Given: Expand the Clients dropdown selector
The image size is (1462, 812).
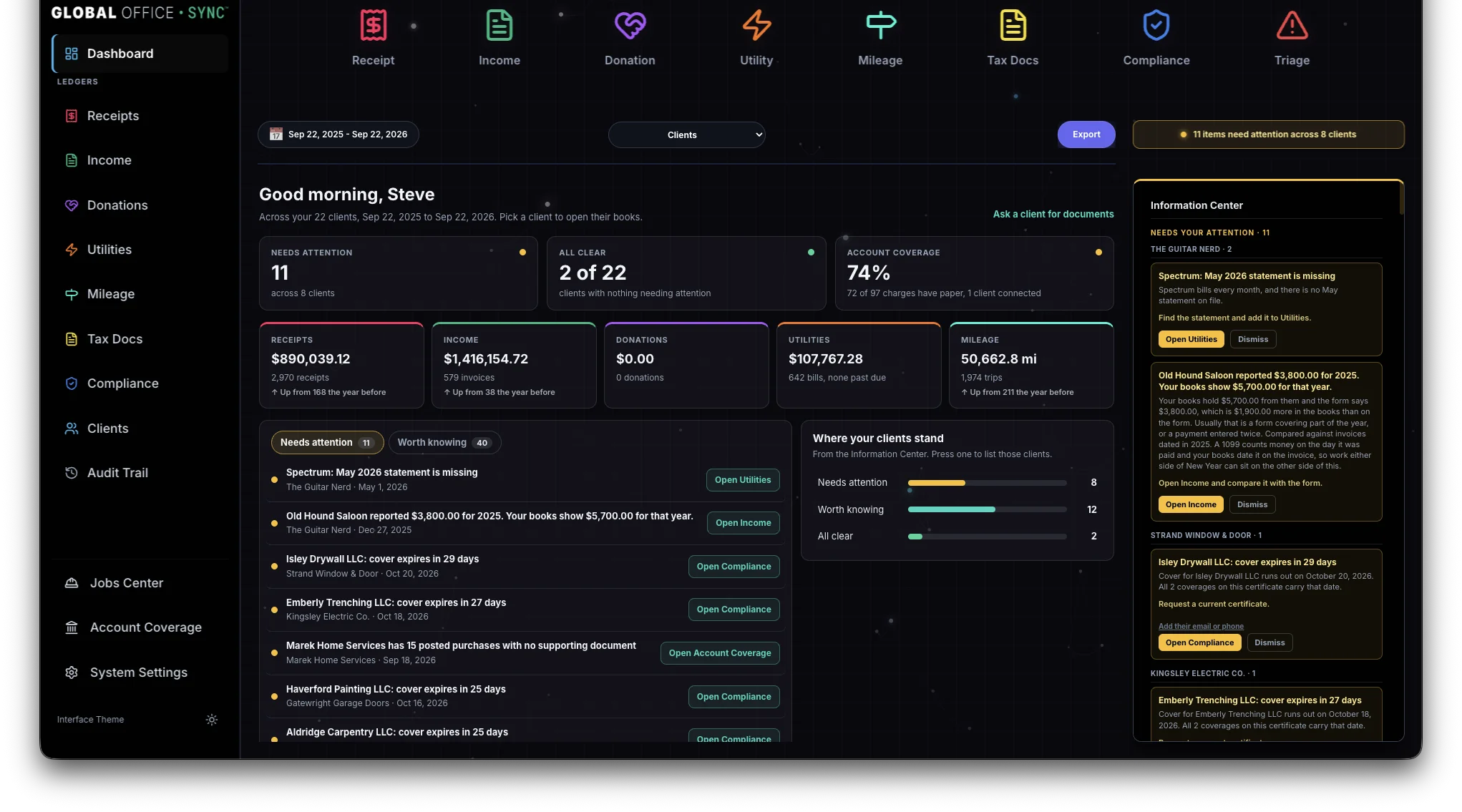Looking at the screenshot, I should click(x=686, y=134).
